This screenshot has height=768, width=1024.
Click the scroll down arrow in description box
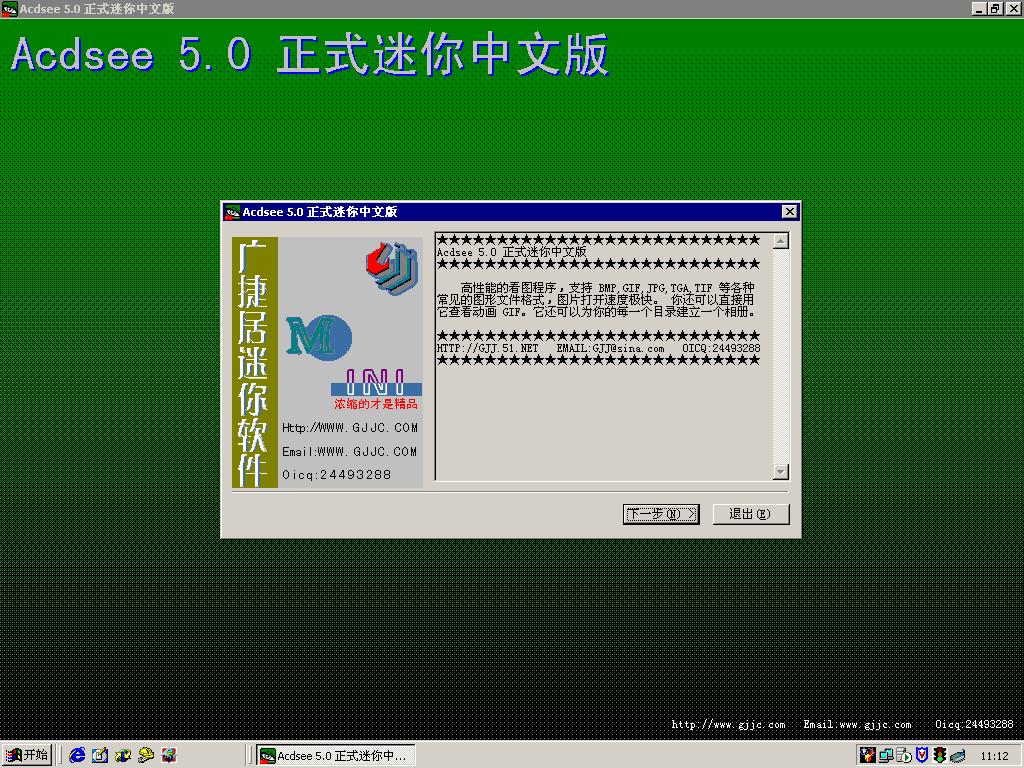point(780,472)
